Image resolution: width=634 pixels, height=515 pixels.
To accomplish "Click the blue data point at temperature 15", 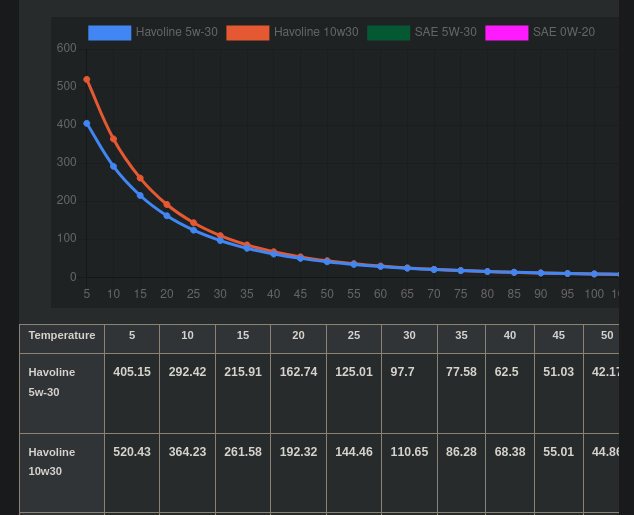I will pyautogui.click(x=140, y=195).
